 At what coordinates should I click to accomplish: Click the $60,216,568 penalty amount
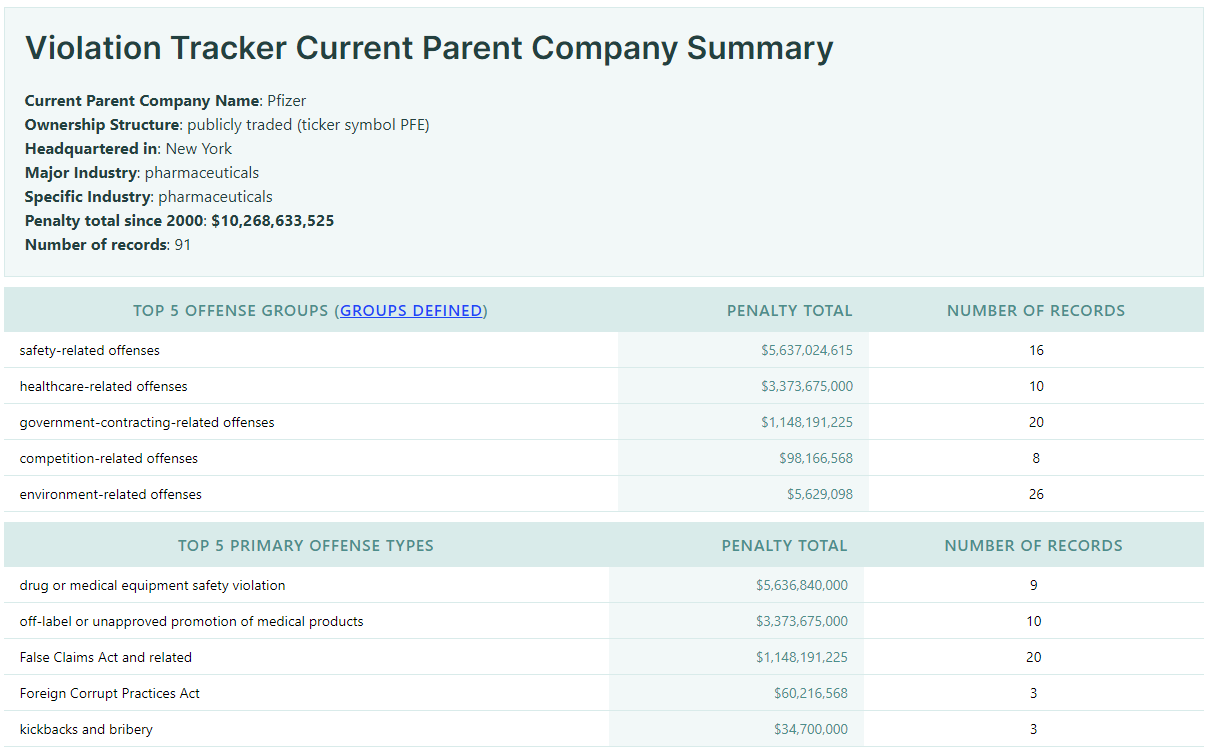click(811, 694)
